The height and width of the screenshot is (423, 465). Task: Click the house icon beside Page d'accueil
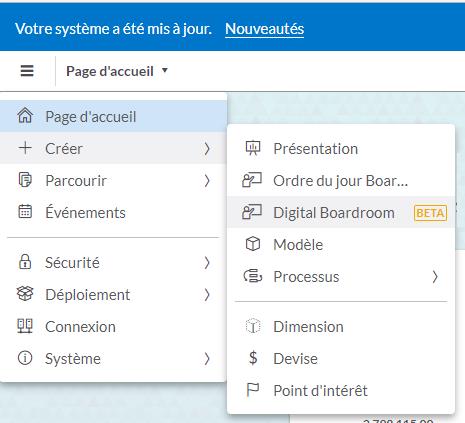[x=25, y=116]
